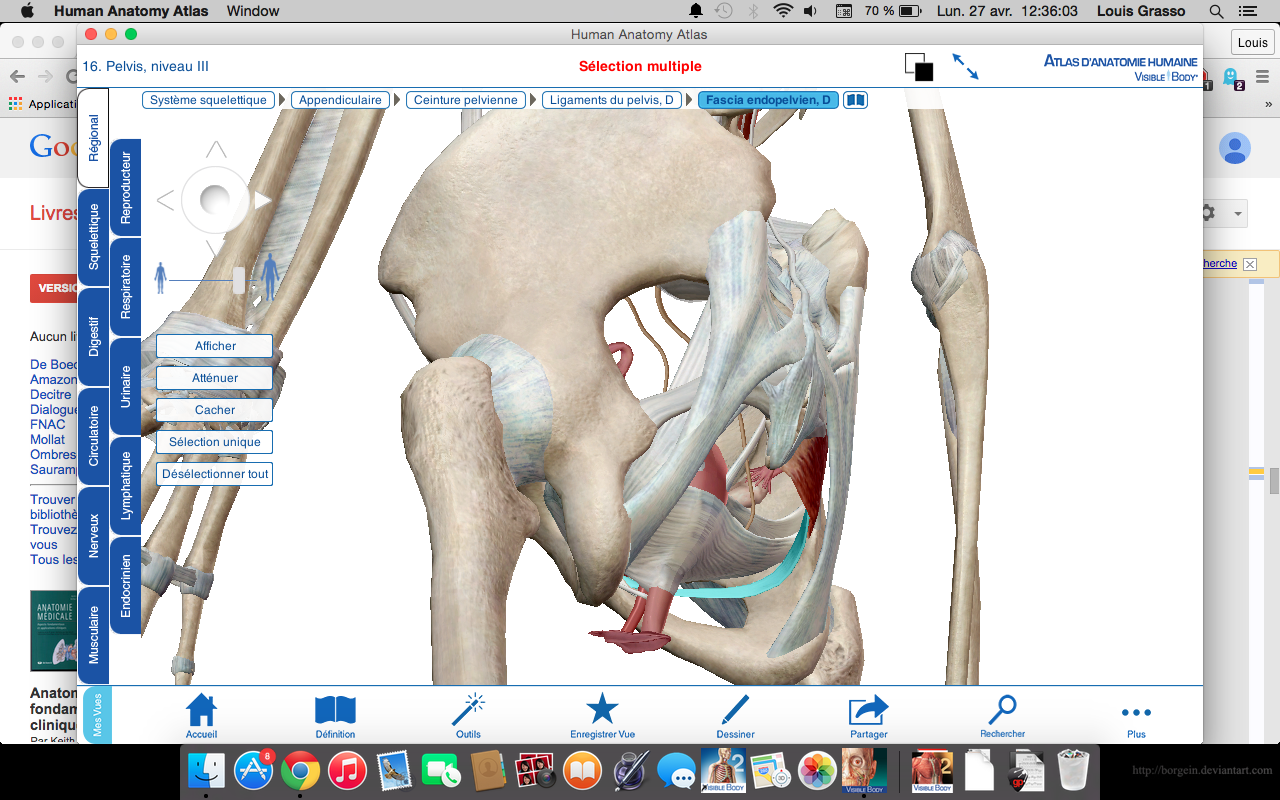
Task: Switch to the Circulatoire system tab
Action: pos(94,436)
